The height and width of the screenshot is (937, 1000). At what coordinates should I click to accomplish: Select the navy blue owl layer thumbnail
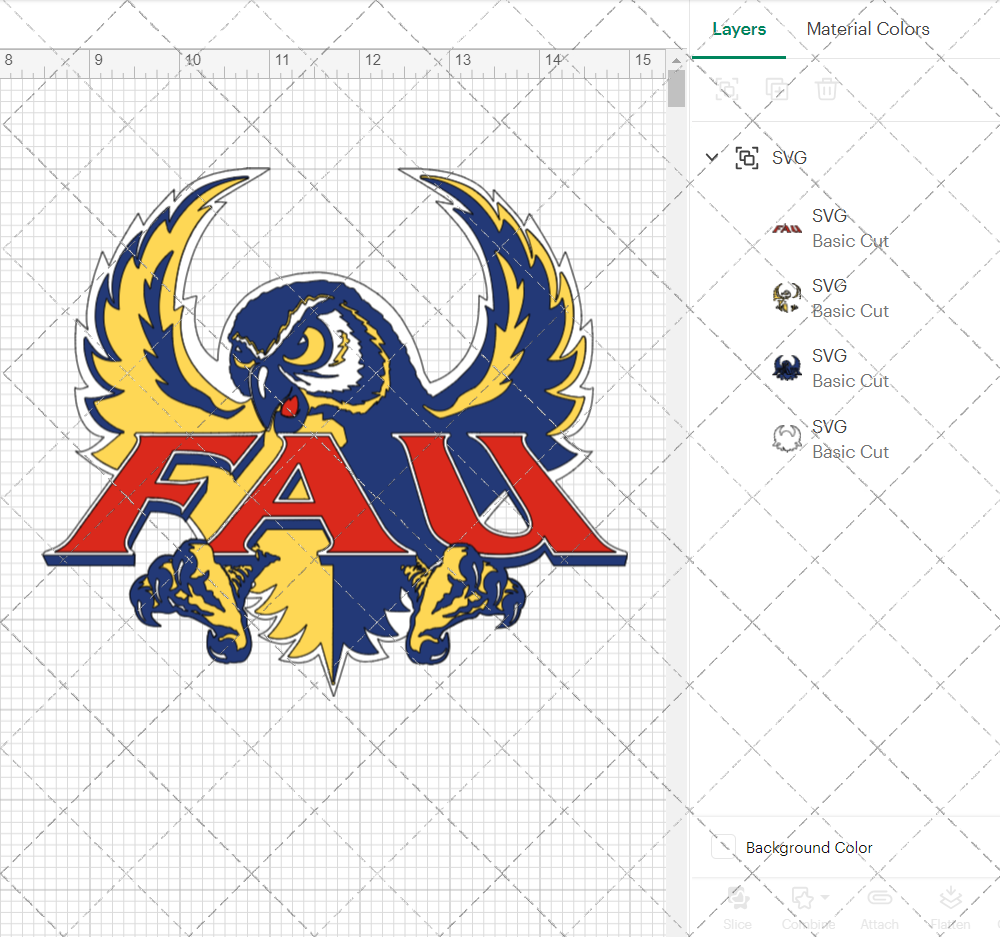tap(787, 367)
